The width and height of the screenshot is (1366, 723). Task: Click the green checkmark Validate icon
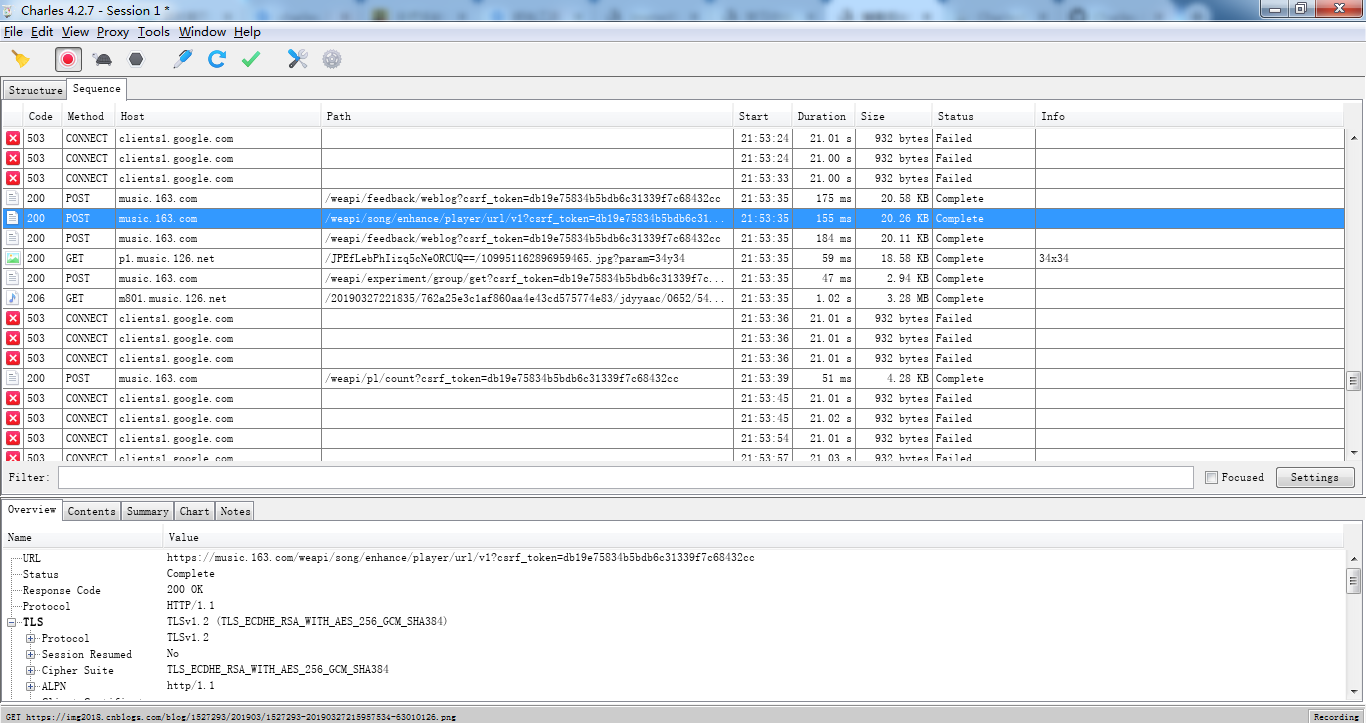tap(250, 59)
